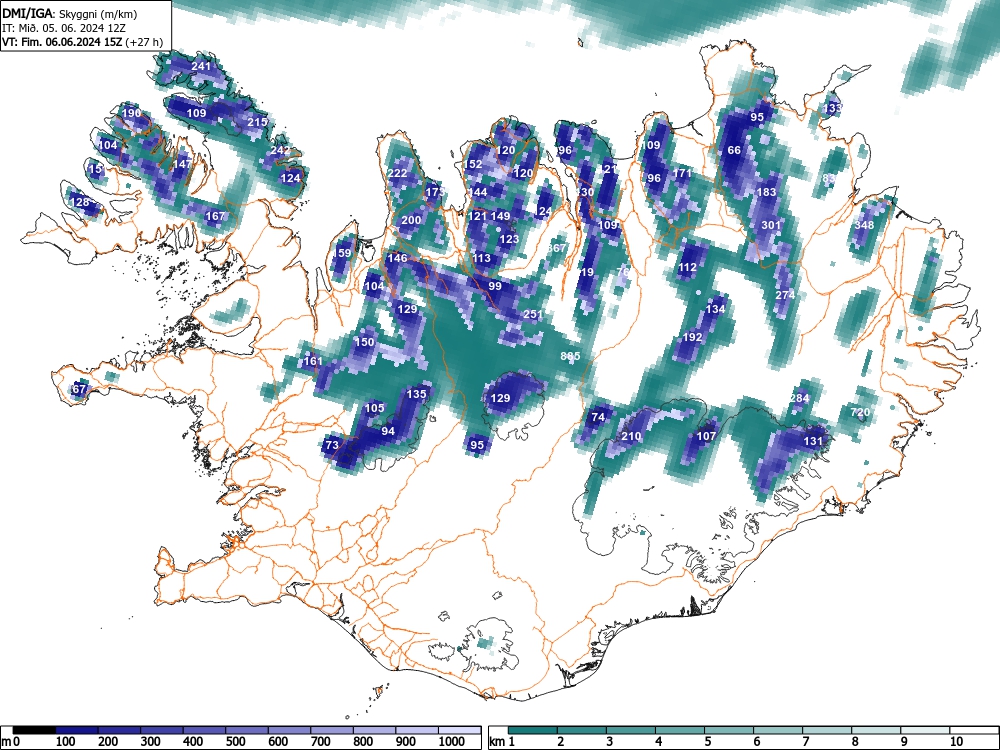Click the visibility value 130
This screenshot has width=1000, height=750.
(585, 191)
